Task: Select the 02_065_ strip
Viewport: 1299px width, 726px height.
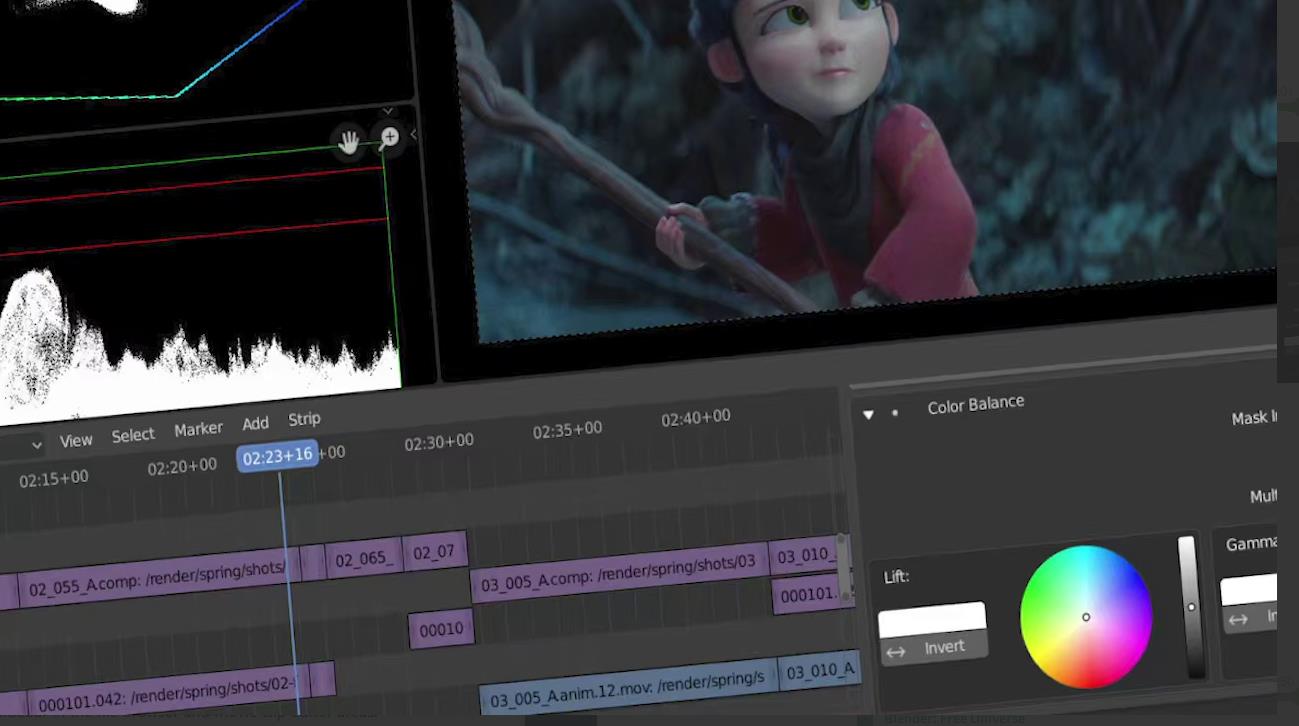Action: tap(364, 559)
